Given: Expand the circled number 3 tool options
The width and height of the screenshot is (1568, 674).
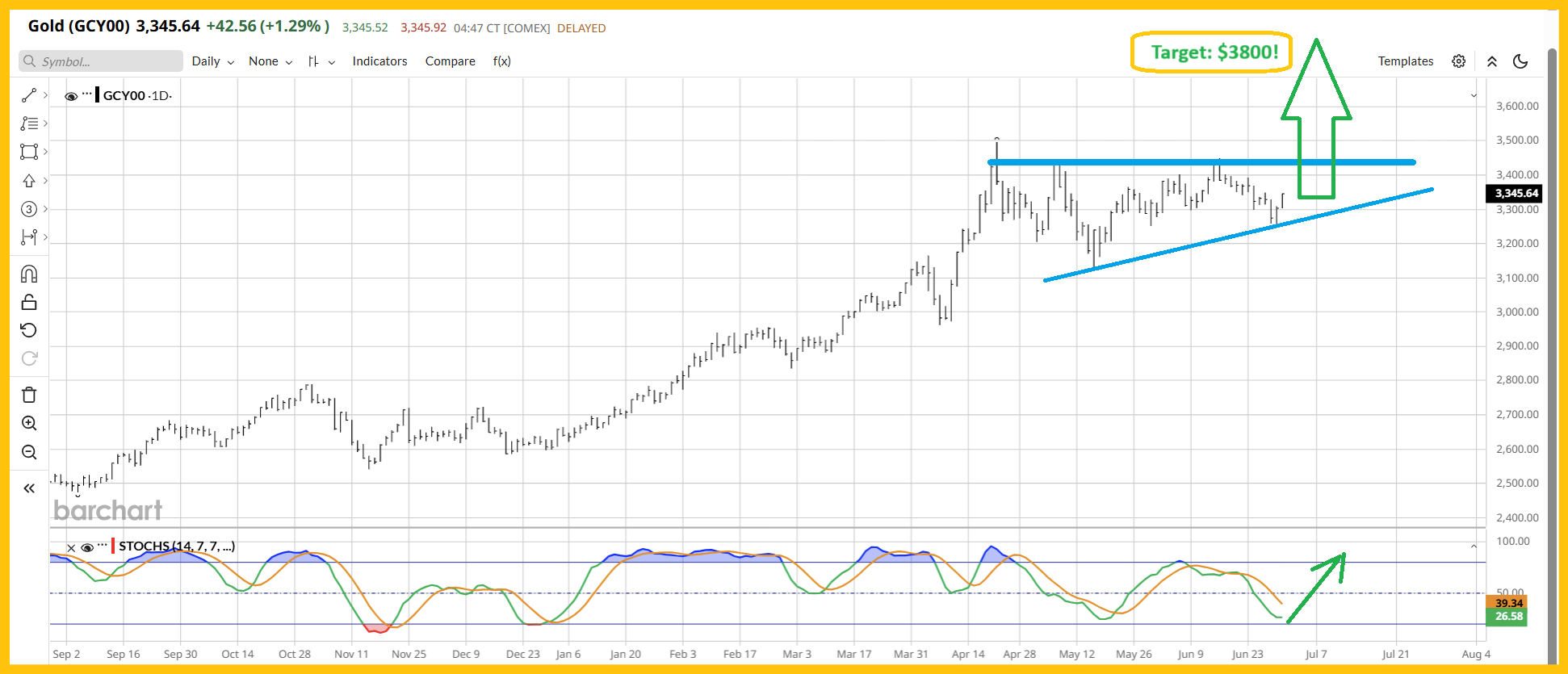Looking at the screenshot, I should 45,209.
